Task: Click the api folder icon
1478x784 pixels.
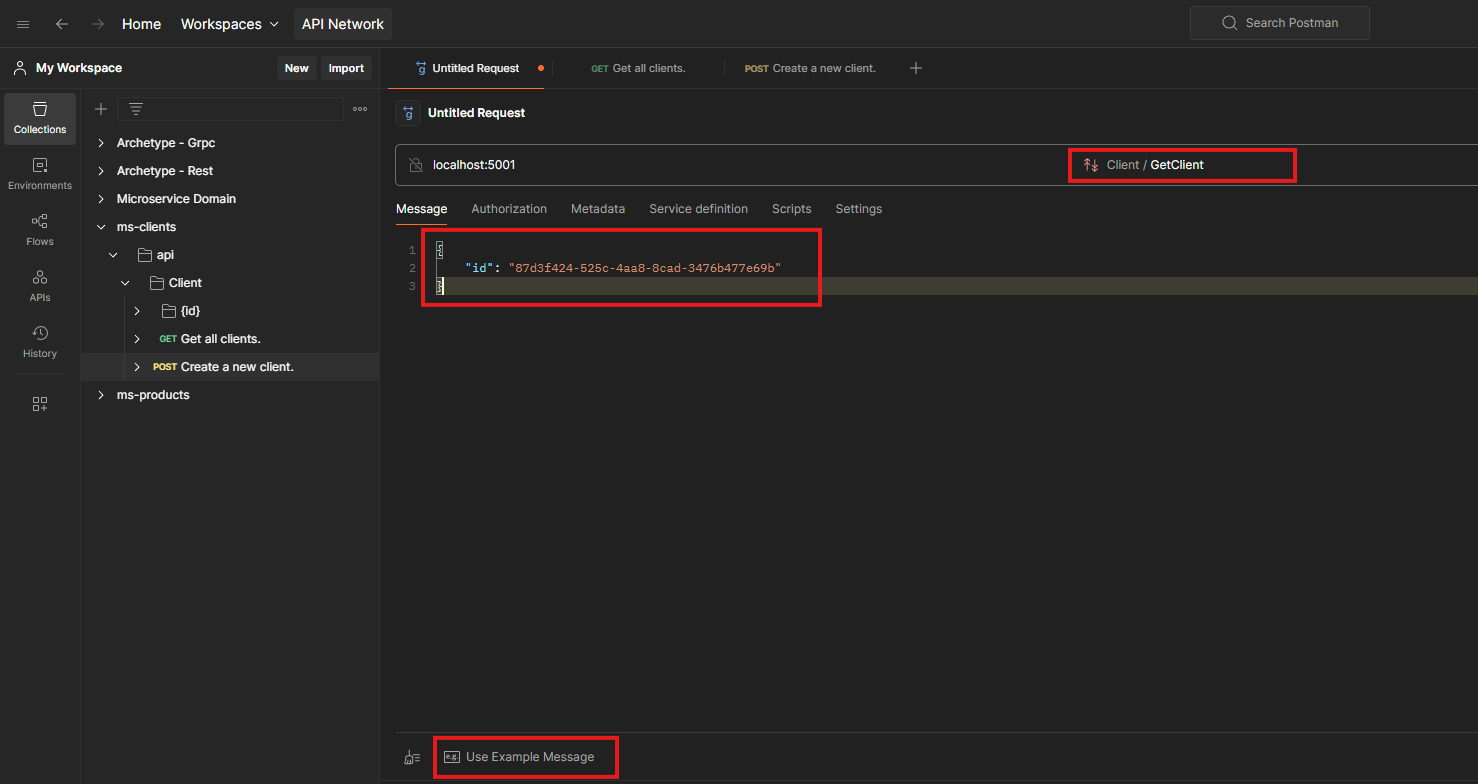Action: point(145,255)
